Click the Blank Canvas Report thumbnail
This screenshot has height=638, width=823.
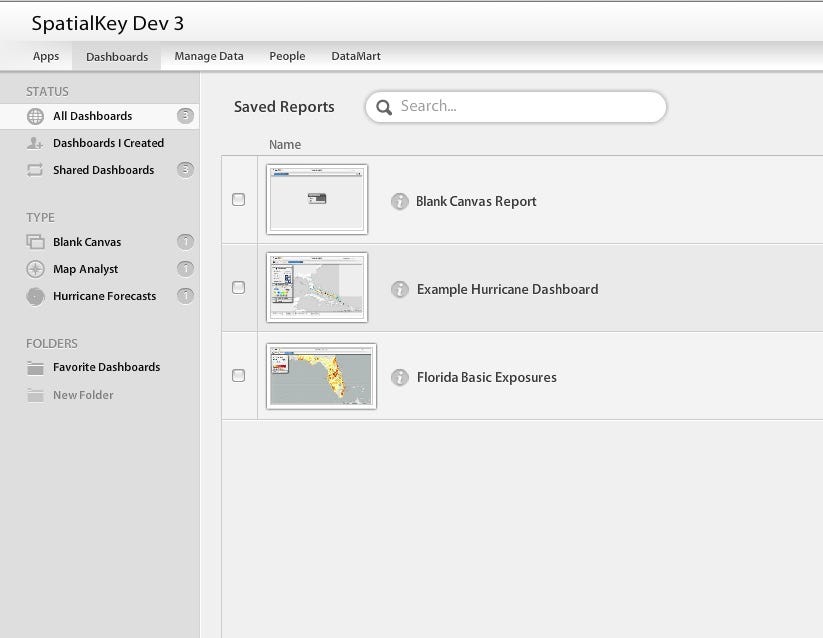pos(317,199)
